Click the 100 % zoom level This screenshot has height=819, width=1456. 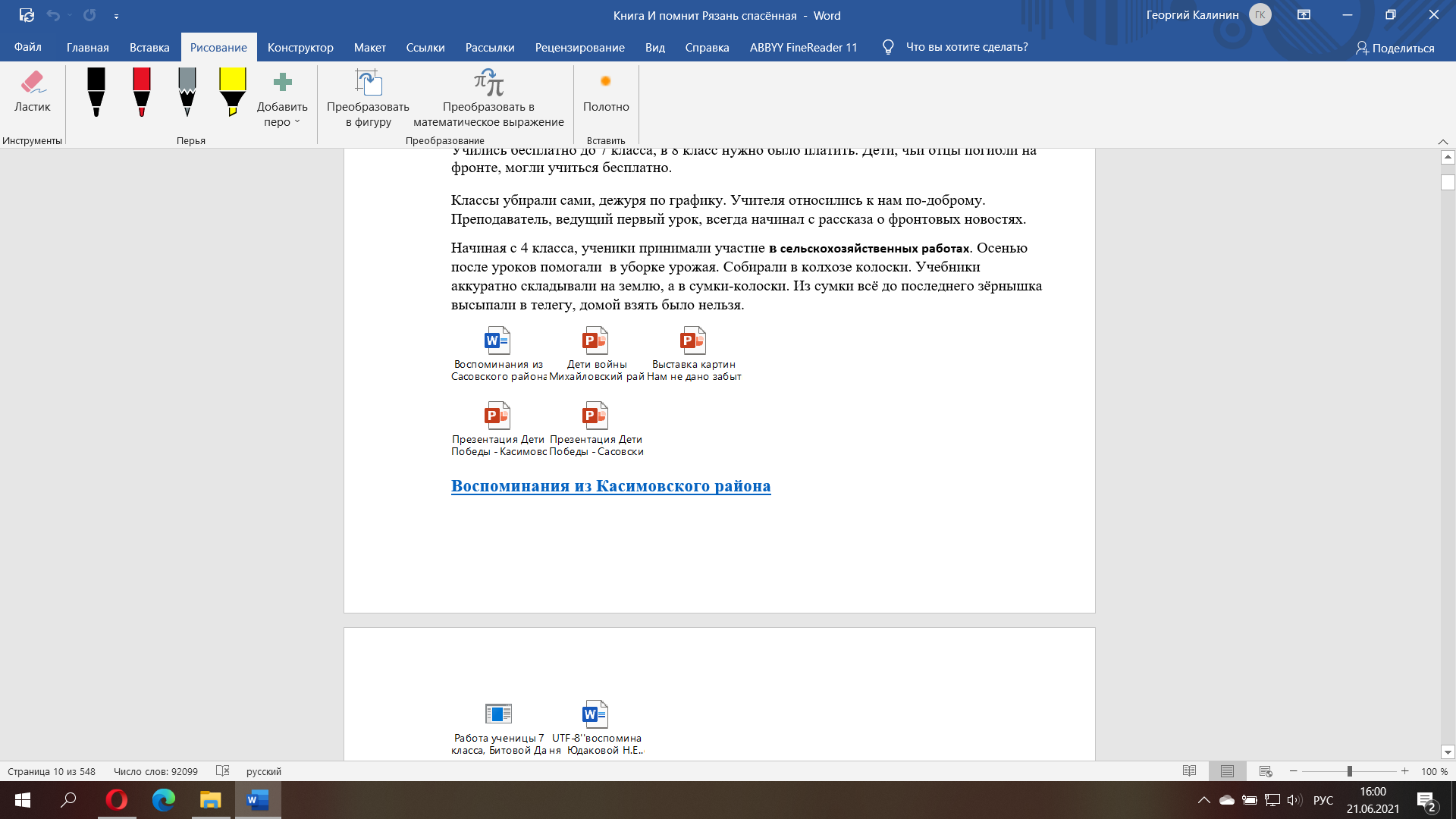pyautogui.click(x=1434, y=771)
